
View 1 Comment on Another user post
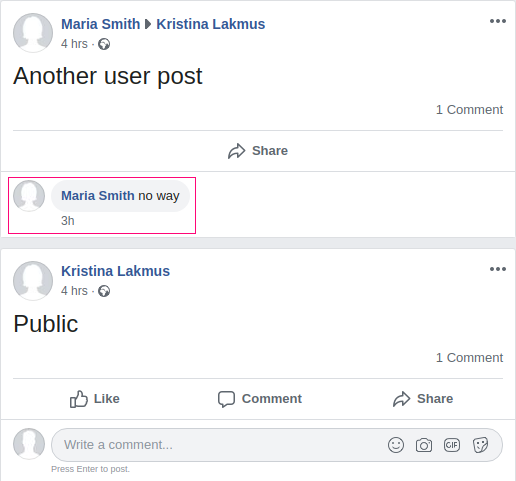[469, 110]
